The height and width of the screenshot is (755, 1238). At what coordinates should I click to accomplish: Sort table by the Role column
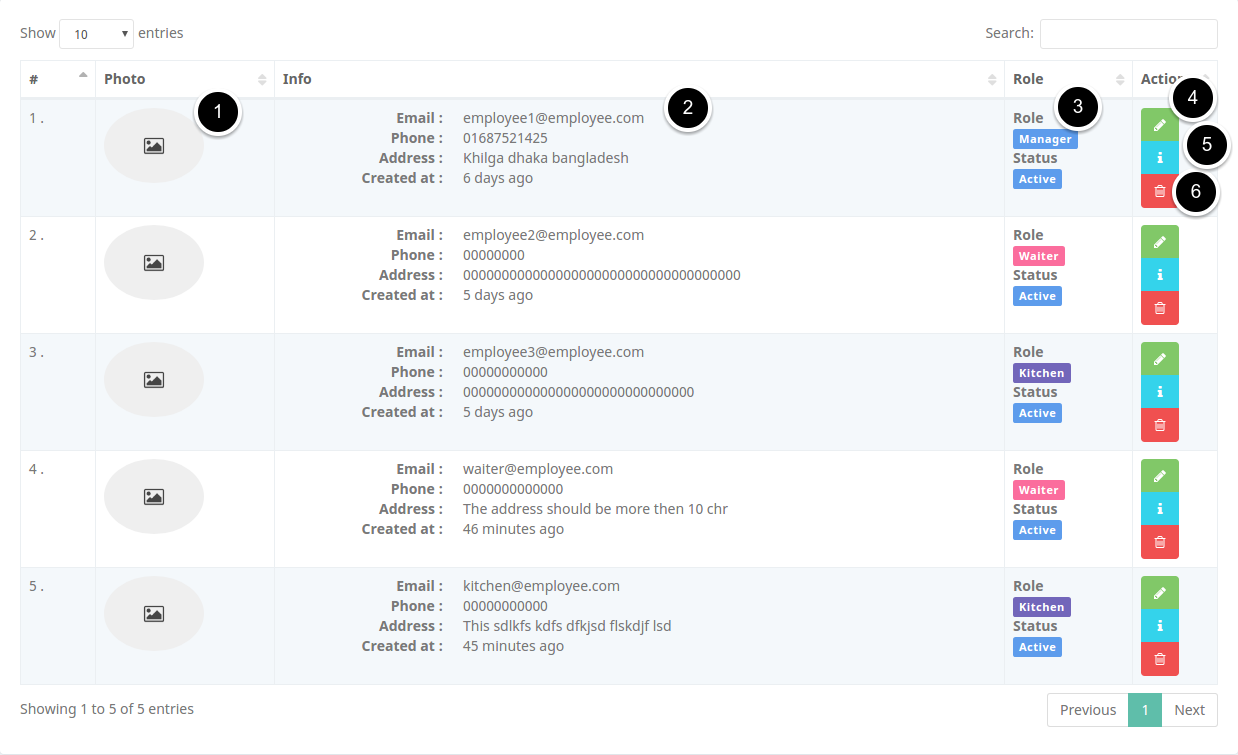coord(1069,79)
